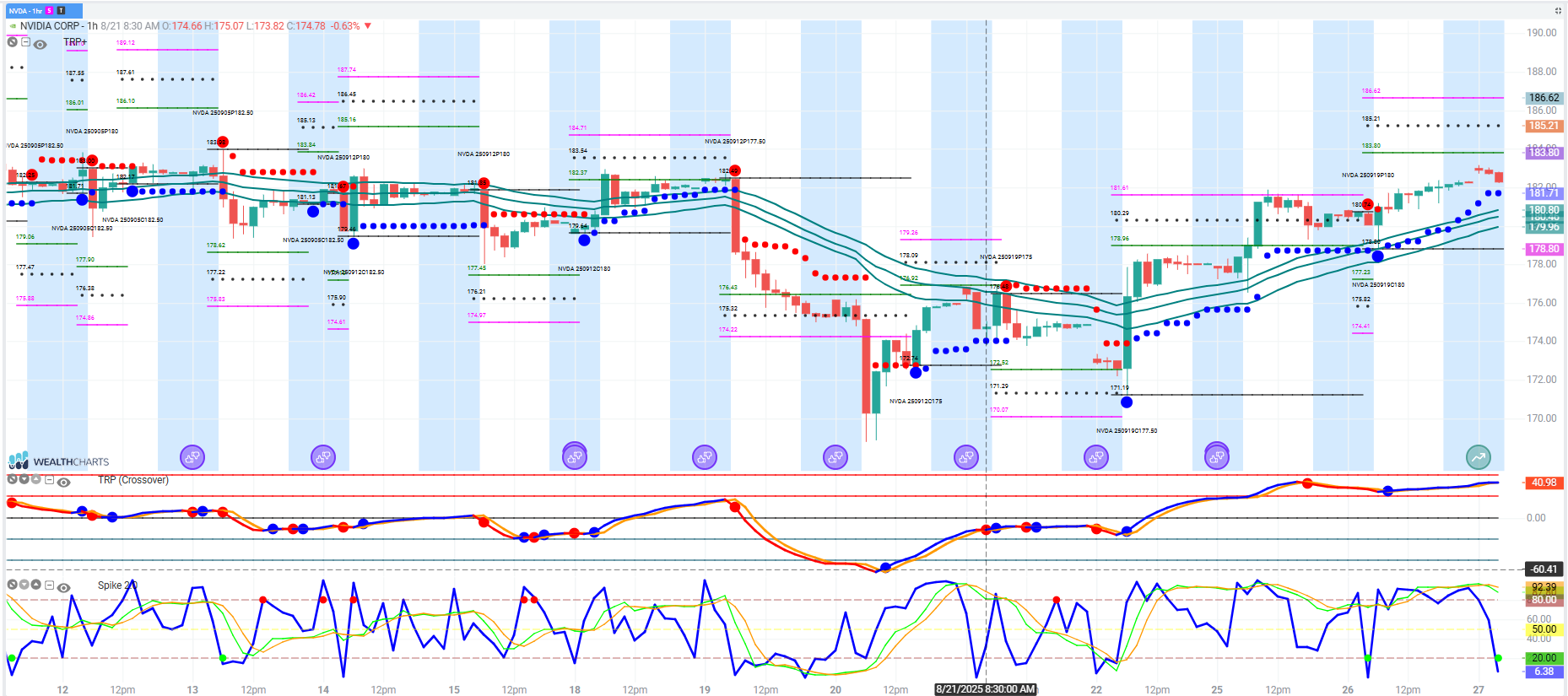Click the orange 185.21 price label on axis
The width and height of the screenshot is (1568, 696).
click(1544, 126)
